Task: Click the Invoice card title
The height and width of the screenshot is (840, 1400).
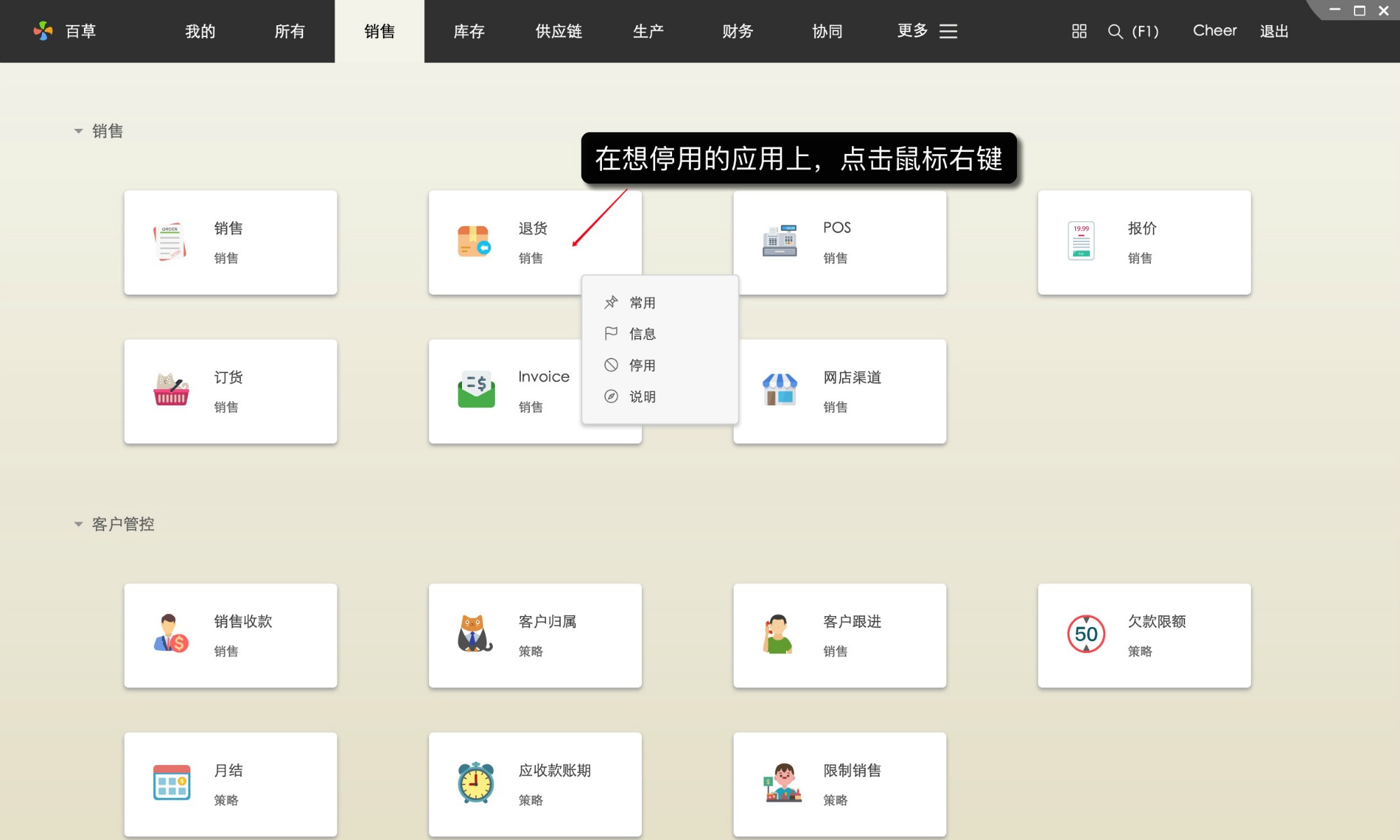Action: (544, 377)
